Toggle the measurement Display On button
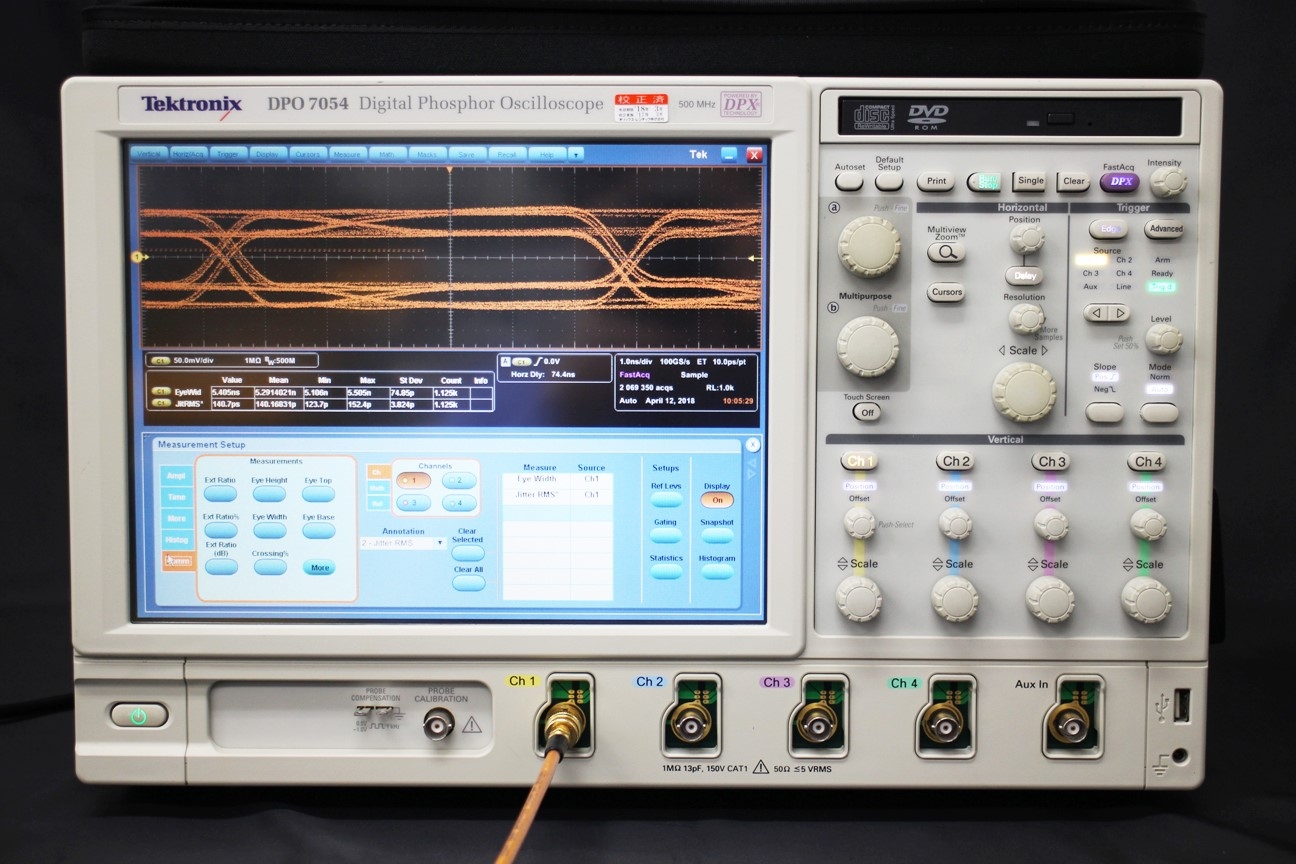This screenshot has width=1296, height=864. (x=716, y=500)
